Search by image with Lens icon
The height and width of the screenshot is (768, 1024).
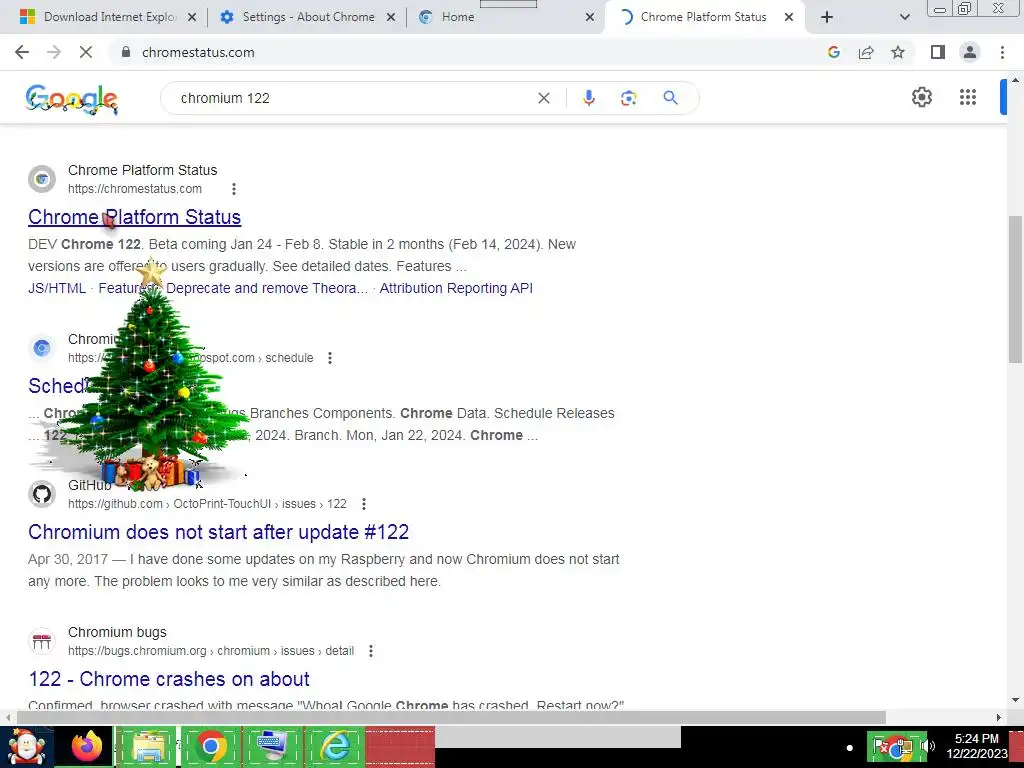pyautogui.click(x=628, y=98)
